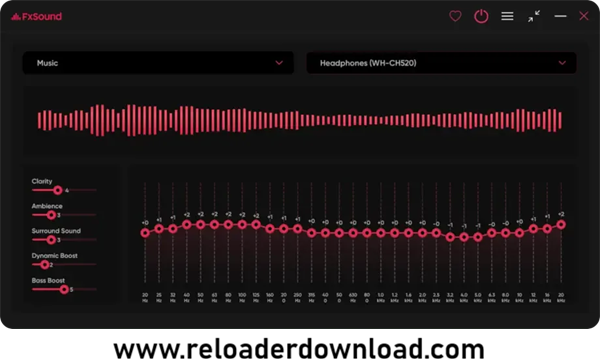Select the 50 Hz equalizer band handle
This screenshot has height=364, width=600.
201,225
